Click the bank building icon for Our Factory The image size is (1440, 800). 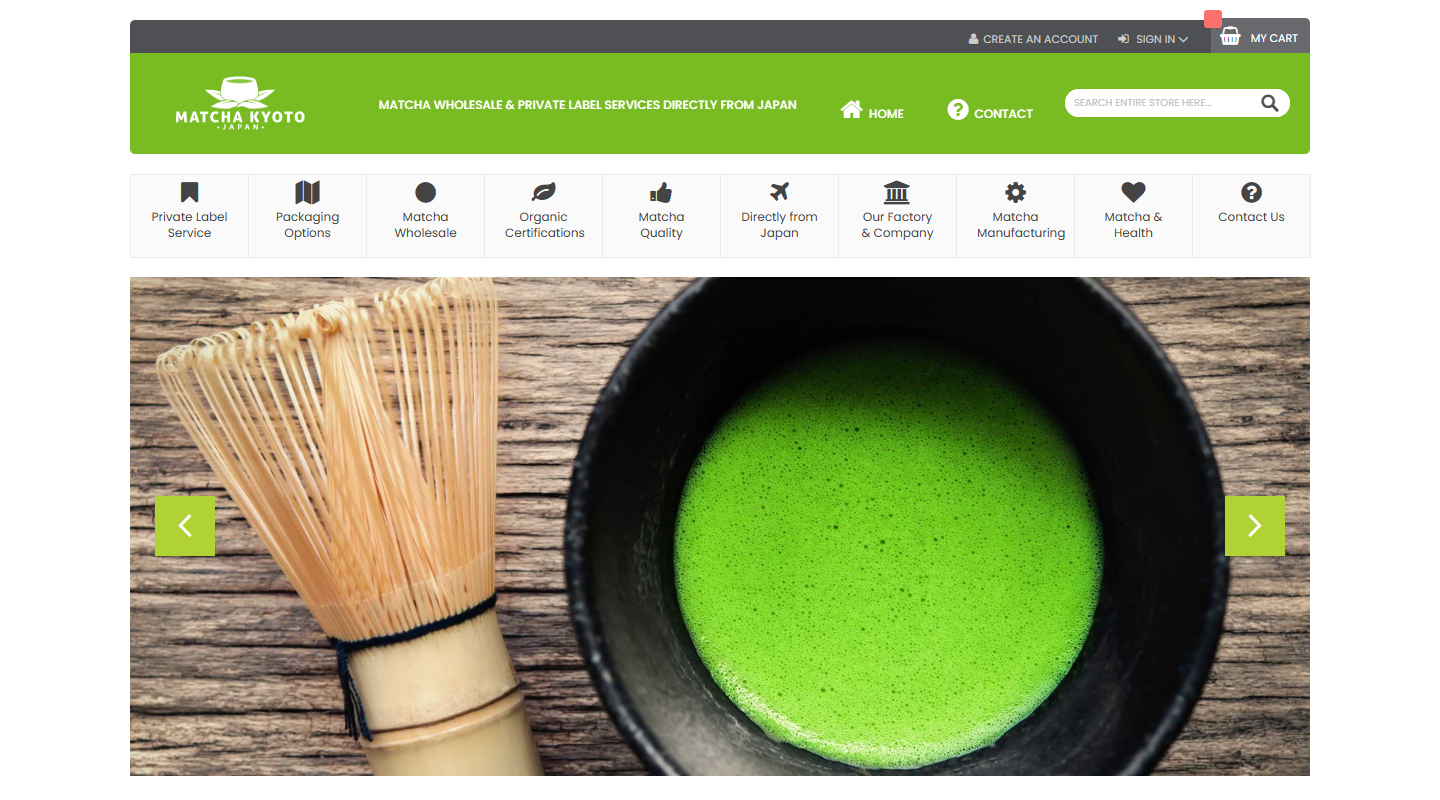click(897, 192)
